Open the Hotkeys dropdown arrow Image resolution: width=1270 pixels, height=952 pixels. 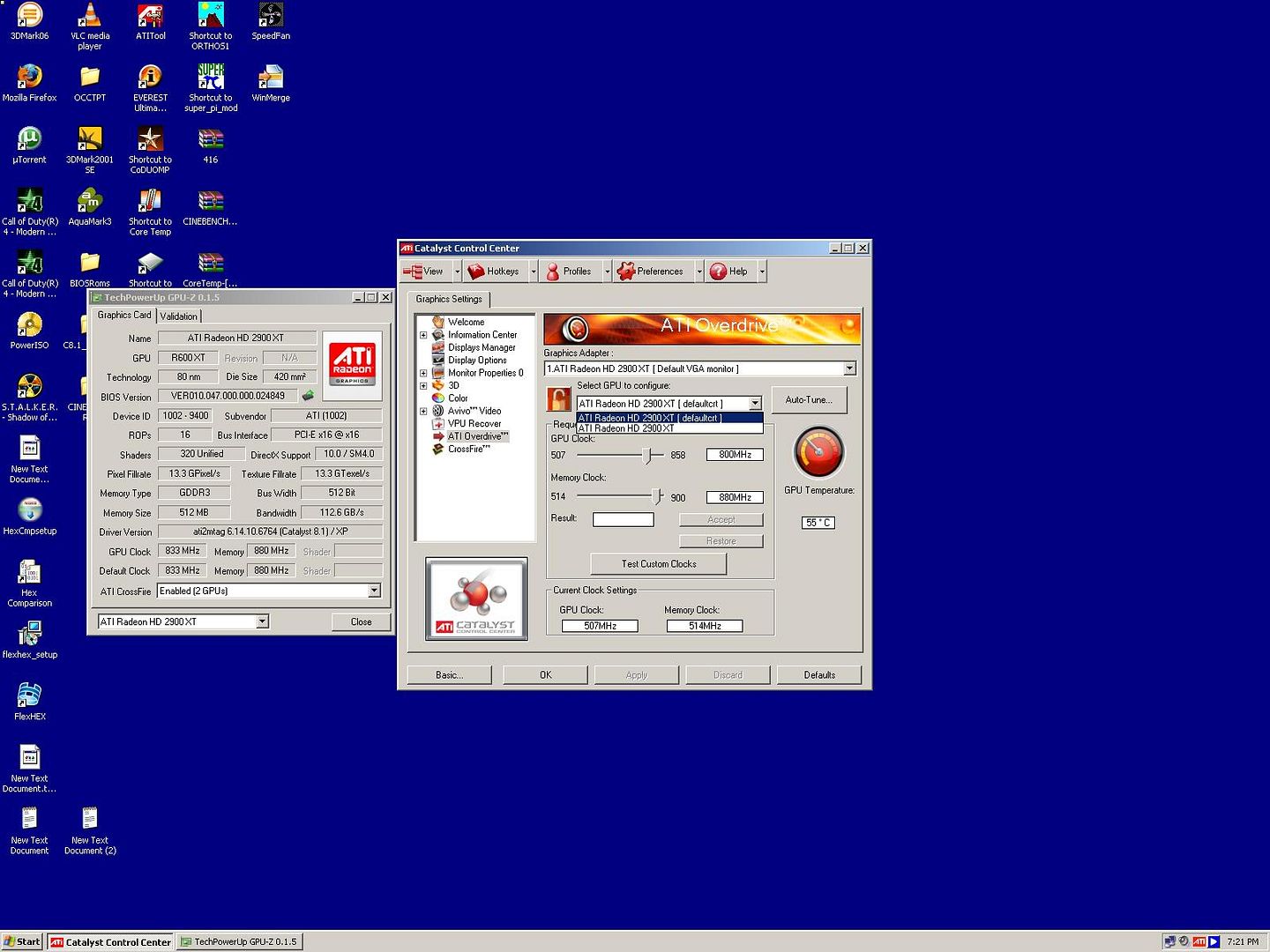534,271
